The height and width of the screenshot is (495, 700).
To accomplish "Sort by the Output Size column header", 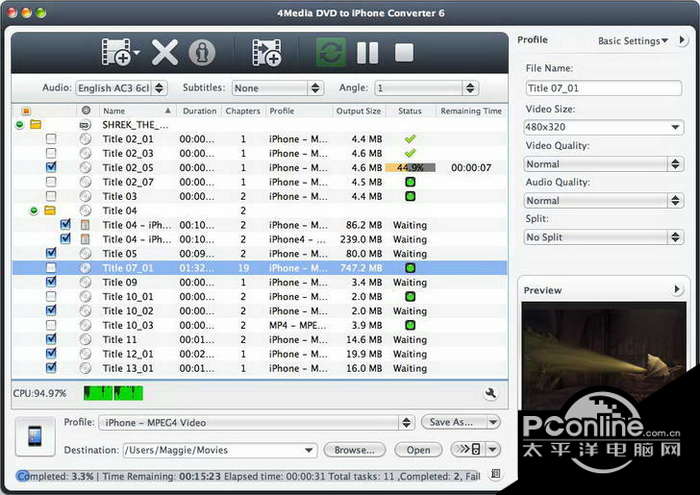I will (358, 111).
